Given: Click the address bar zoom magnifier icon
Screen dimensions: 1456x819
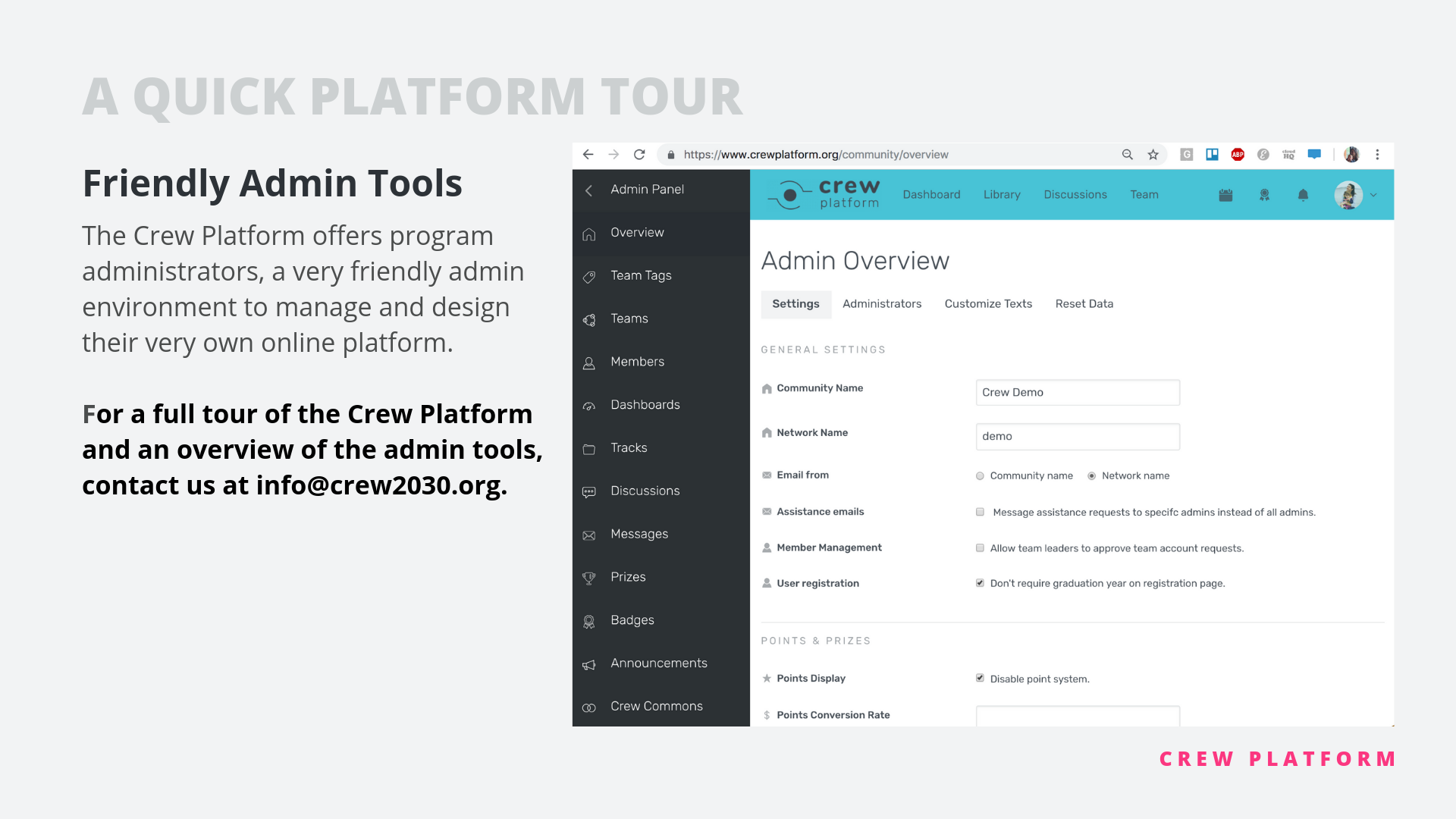Looking at the screenshot, I should pos(1128,155).
